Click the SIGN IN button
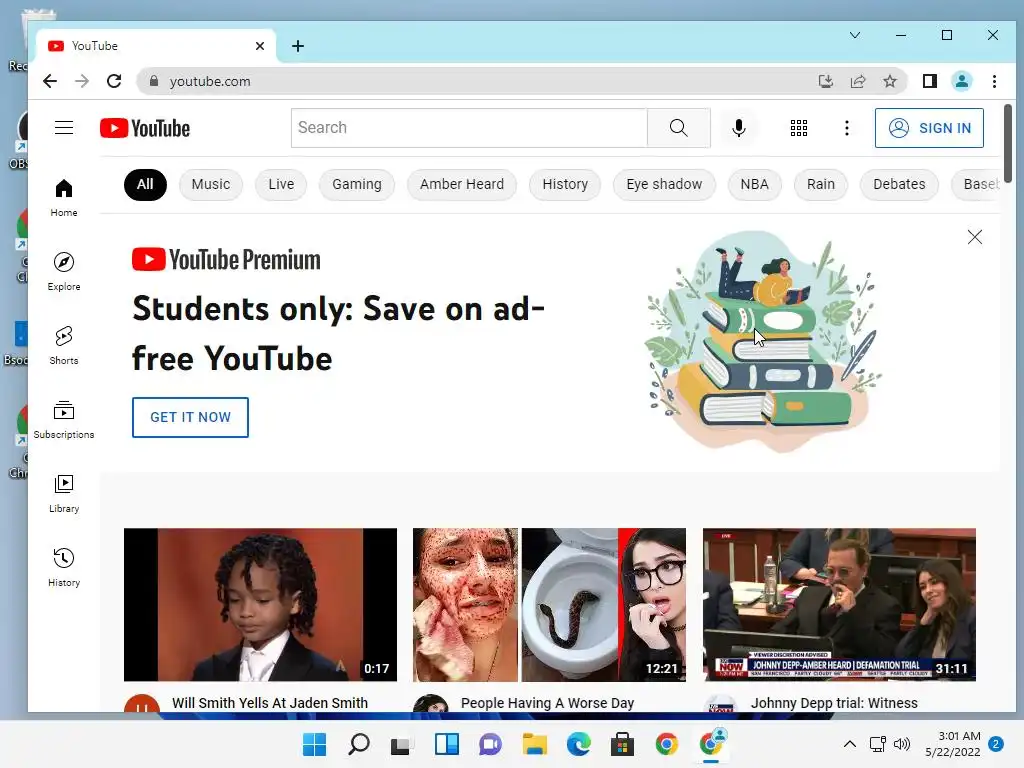Viewport: 1024px width, 768px height. click(929, 128)
